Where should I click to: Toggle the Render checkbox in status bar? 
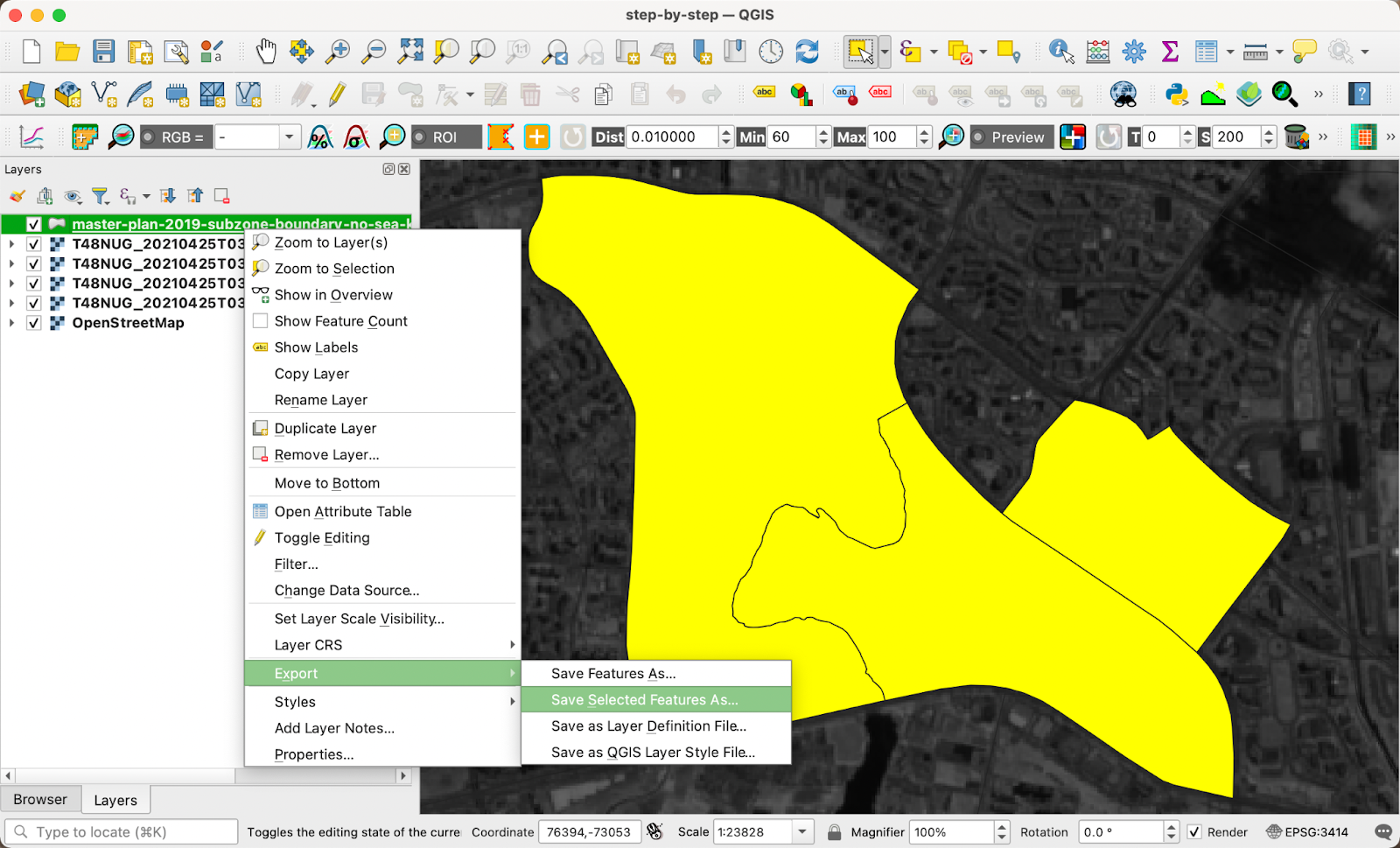(1194, 832)
